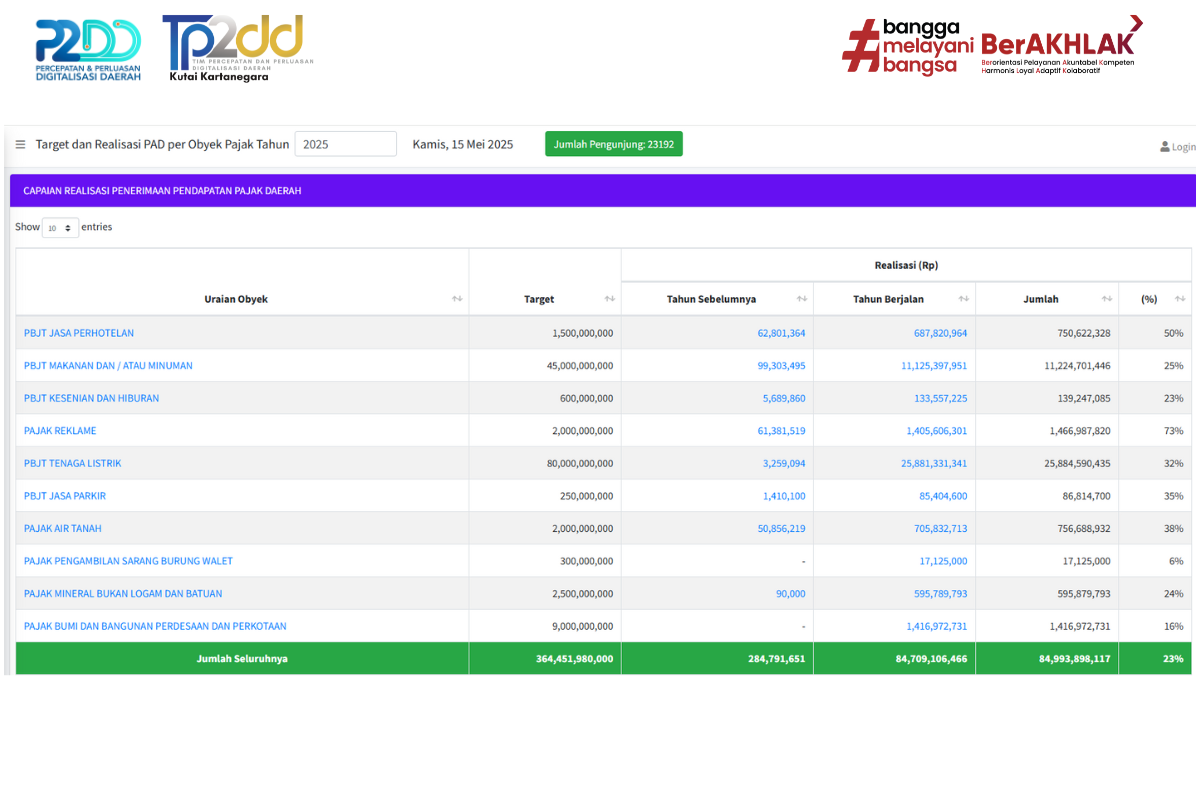Click the year 2025 input field
The image size is (1200, 800).
click(345, 144)
